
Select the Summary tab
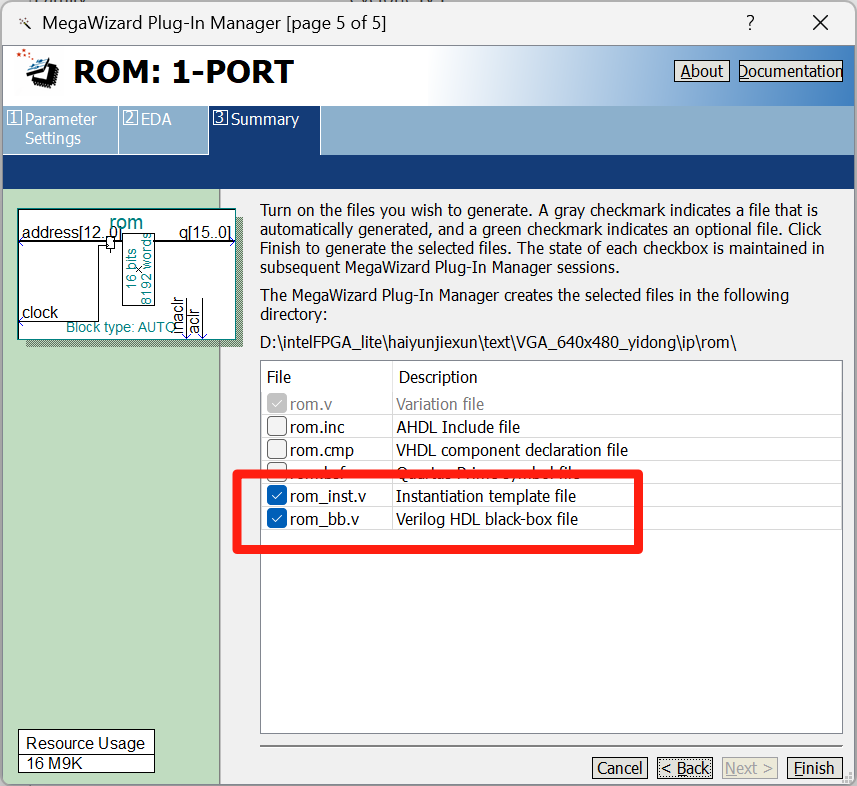point(264,130)
